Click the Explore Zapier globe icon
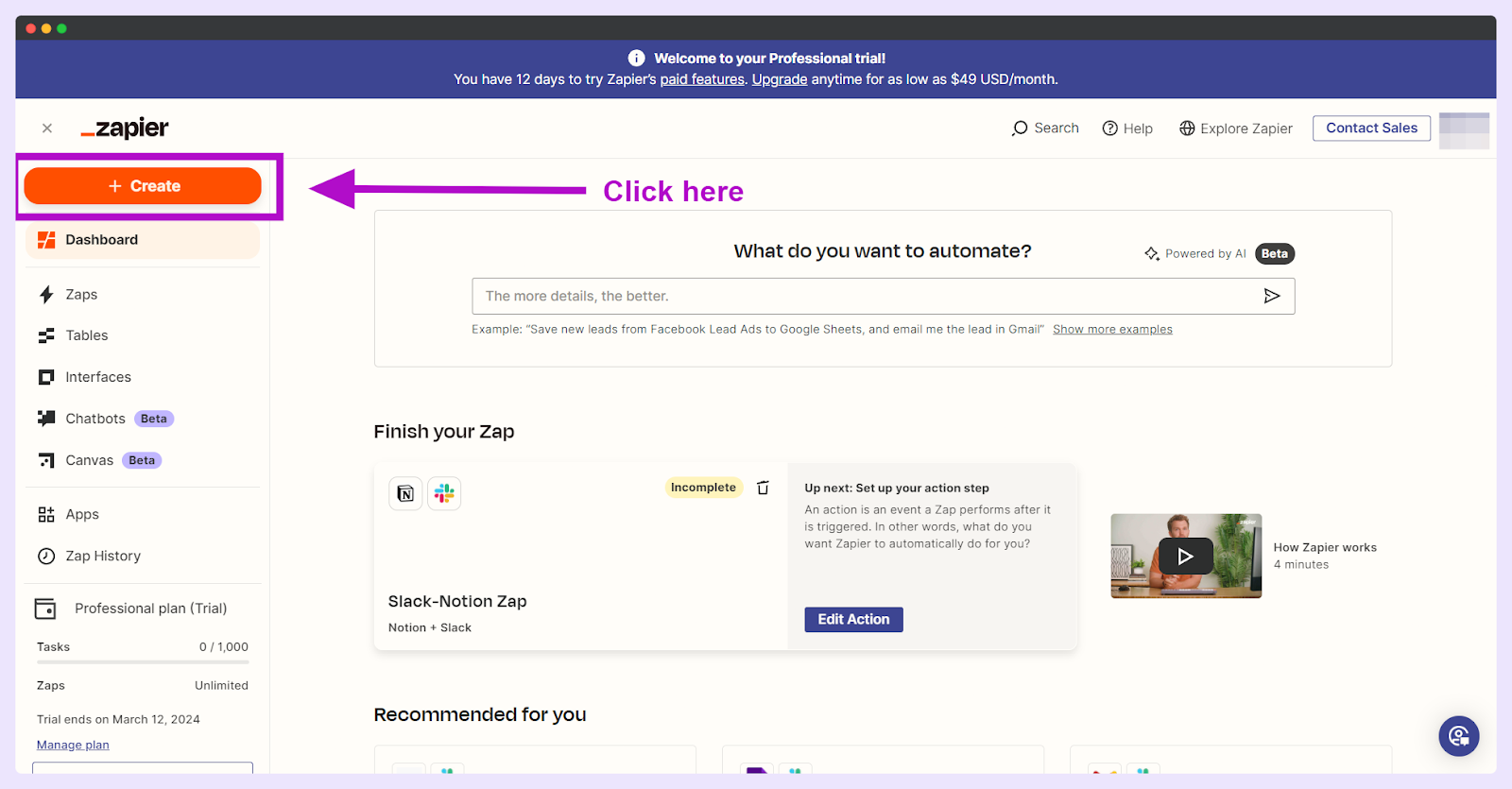Screen dimensions: 1512x789 [x=1187, y=129]
